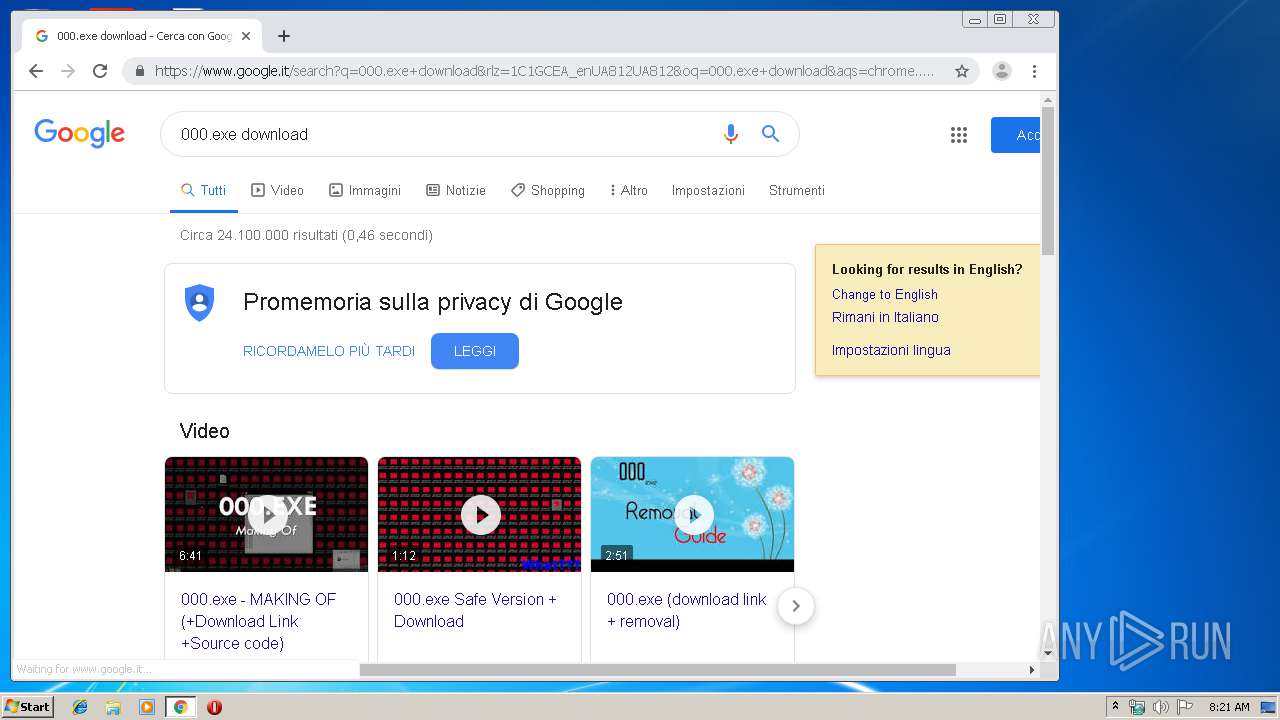1280x720 pixels.
Task: Click the volume speaker tray icon
Action: [x=1160, y=707]
